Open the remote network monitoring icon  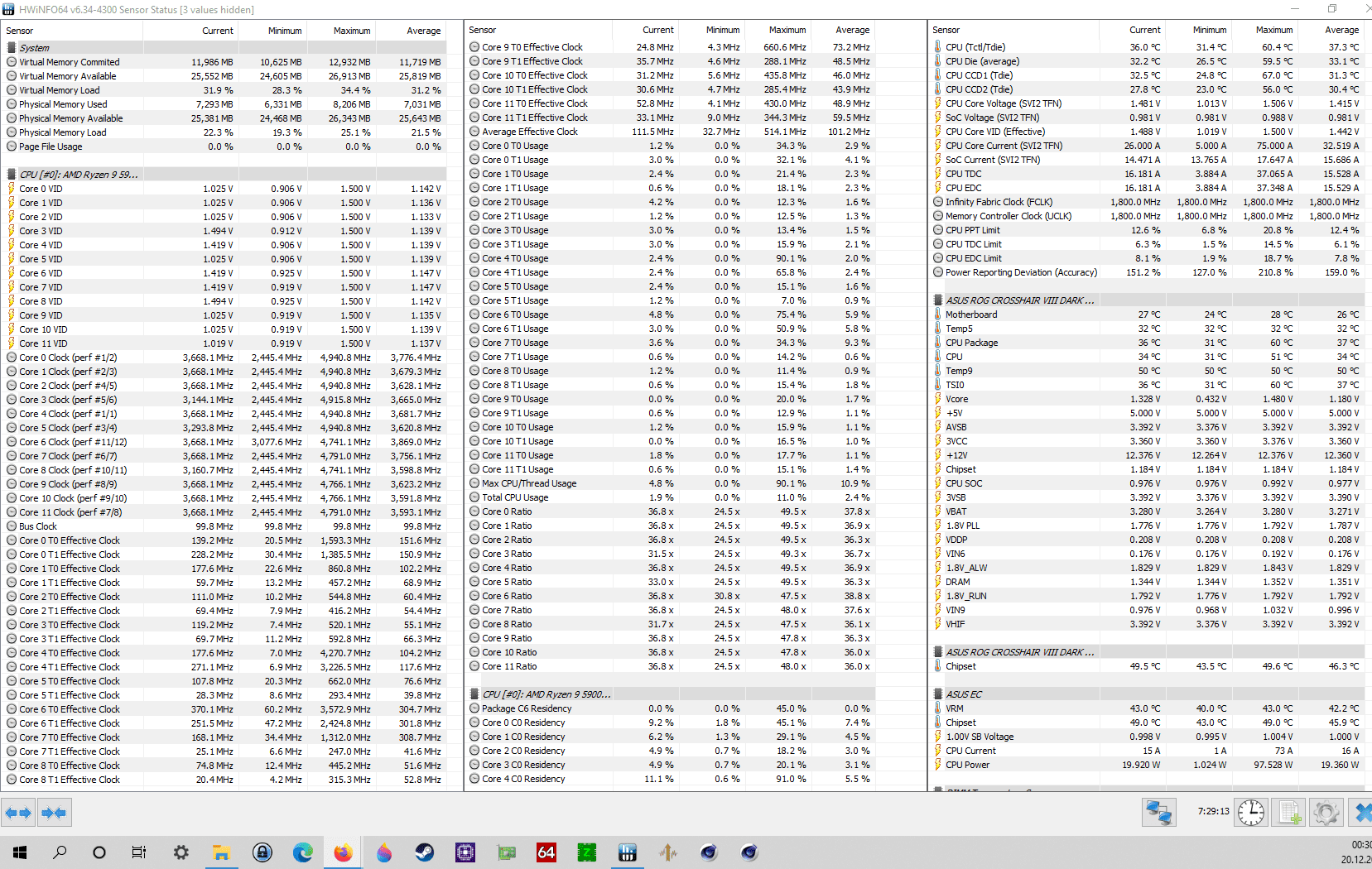[x=1159, y=813]
